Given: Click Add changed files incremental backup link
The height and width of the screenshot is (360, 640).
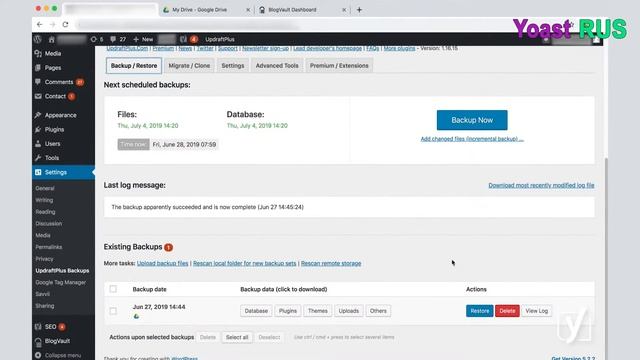Looking at the screenshot, I should 472,139.
